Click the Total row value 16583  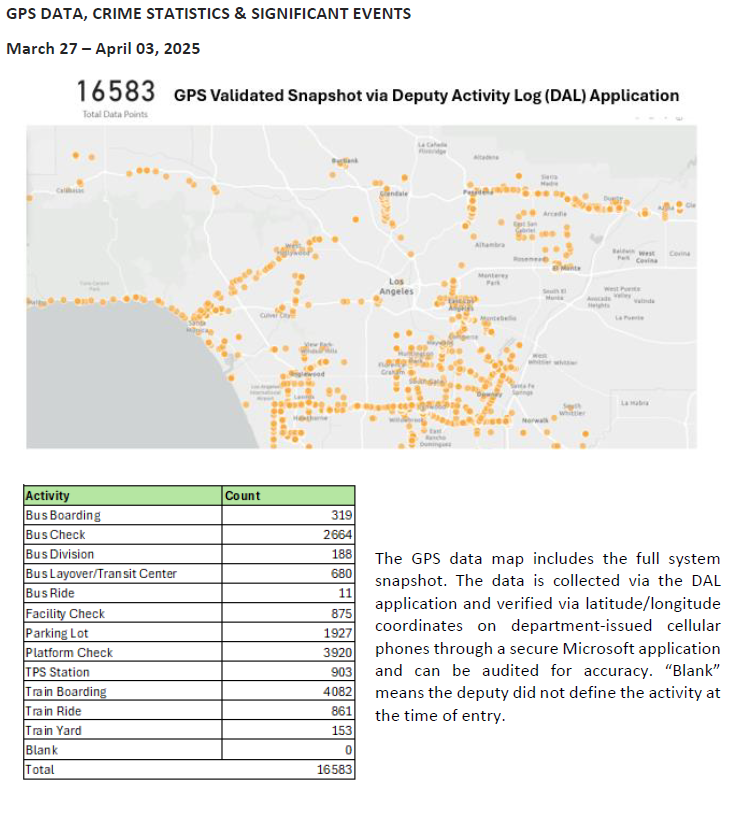pos(331,770)
